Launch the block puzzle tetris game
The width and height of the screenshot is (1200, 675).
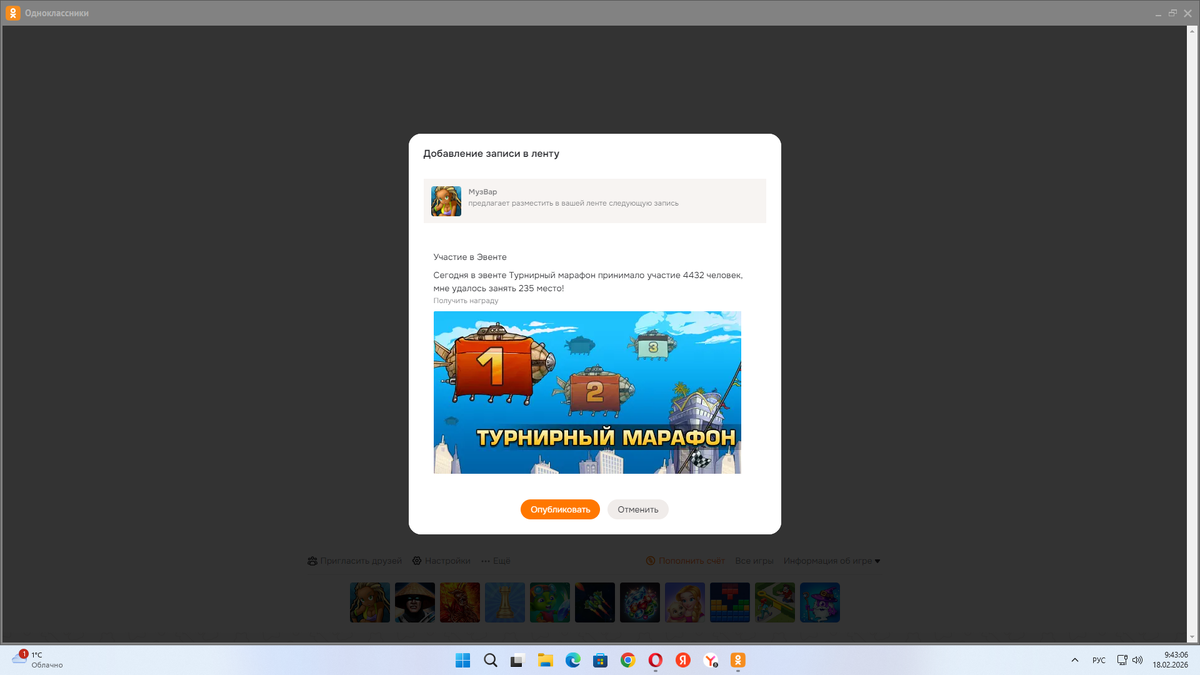pyautogui.click(x=730, y=603)
